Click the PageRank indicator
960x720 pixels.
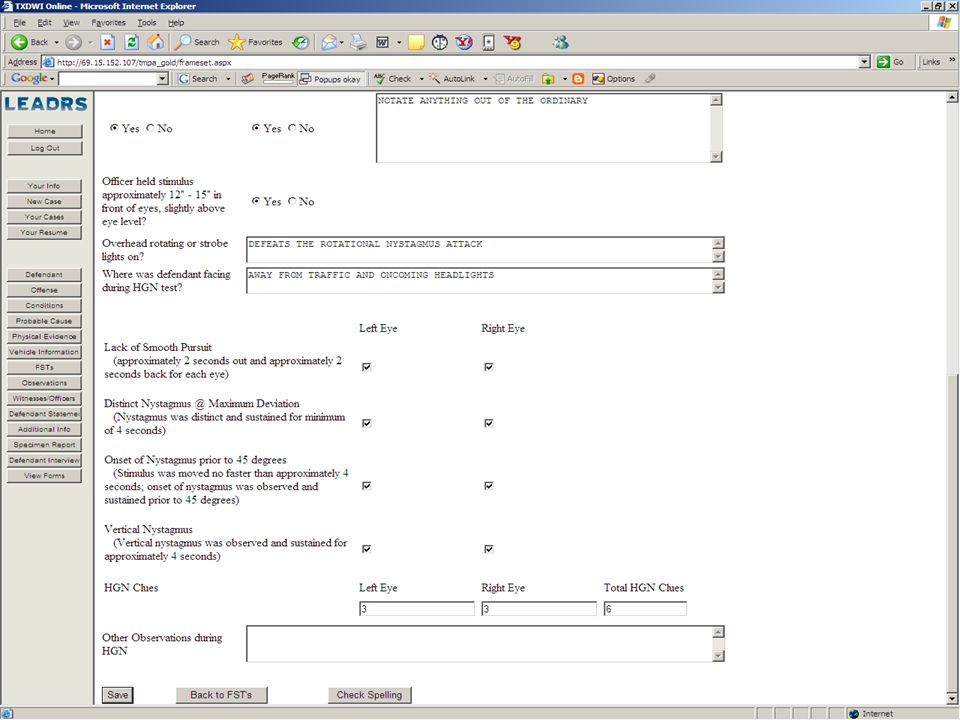pos(278,78)
